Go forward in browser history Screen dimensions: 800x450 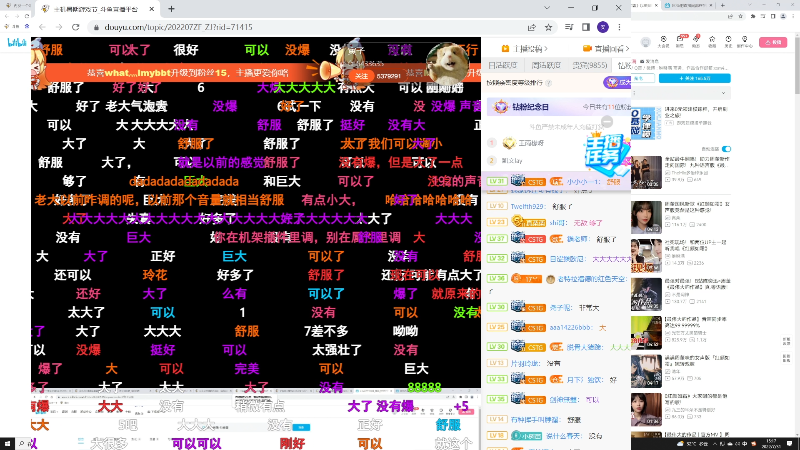(x=59, y=27)
